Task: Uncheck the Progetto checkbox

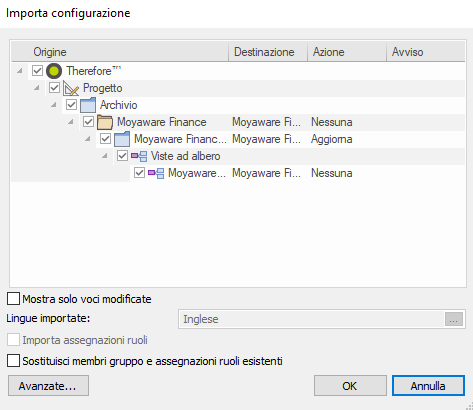Action: tap(54, 88)
